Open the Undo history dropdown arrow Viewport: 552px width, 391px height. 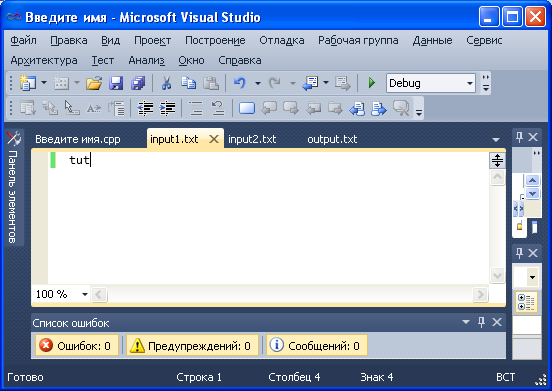pyautogui.click(x=258, y=83)
